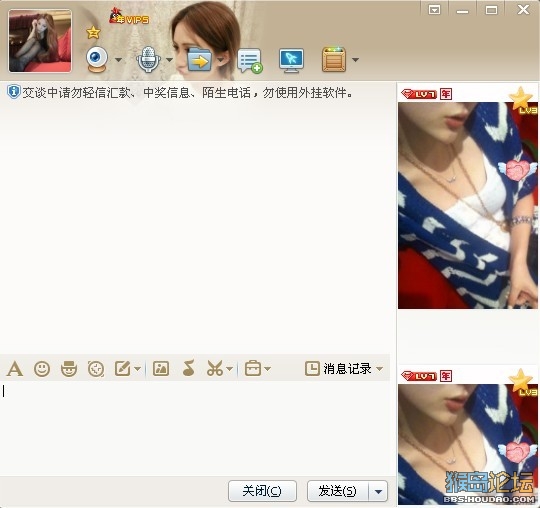This screenshot has height=508, width=540.
Task: Expand the toolbox briefcase dropdown arrow
Action: (x=268, y=369)
